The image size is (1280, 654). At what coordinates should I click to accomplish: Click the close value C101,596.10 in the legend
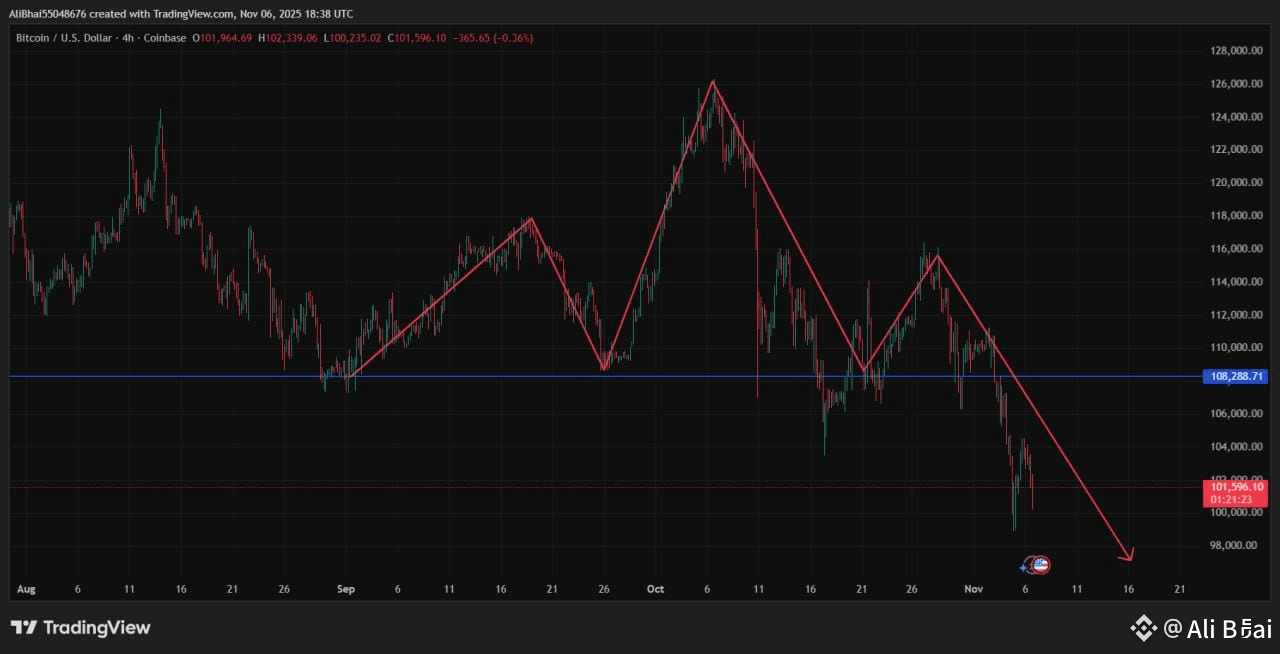tap(419, 38)
